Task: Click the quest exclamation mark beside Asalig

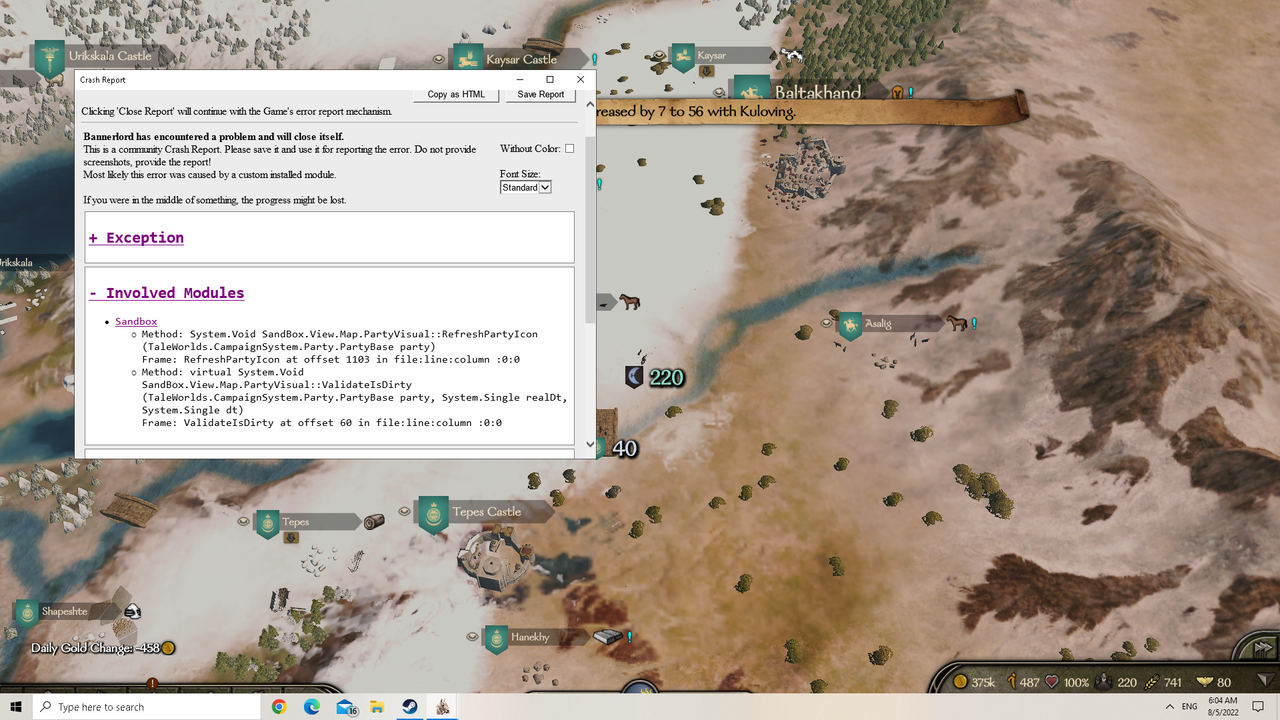Action: click(x=973, y=324)
